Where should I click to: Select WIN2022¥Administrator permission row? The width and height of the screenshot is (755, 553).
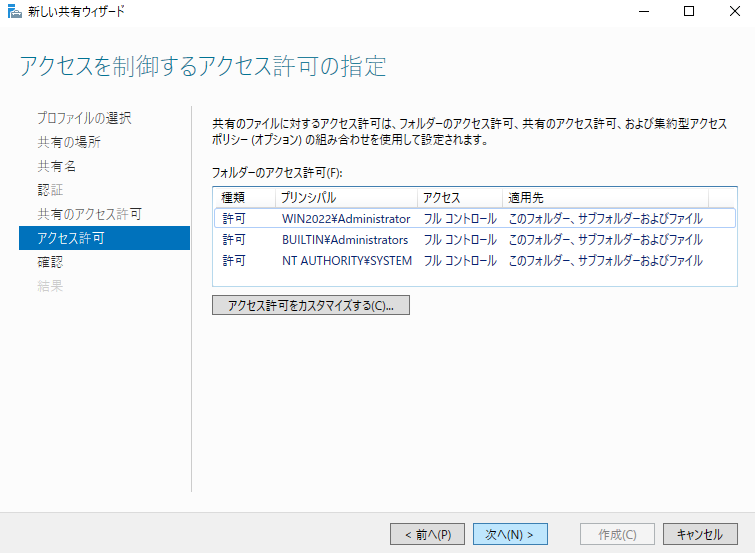click(x=346, y=218)
